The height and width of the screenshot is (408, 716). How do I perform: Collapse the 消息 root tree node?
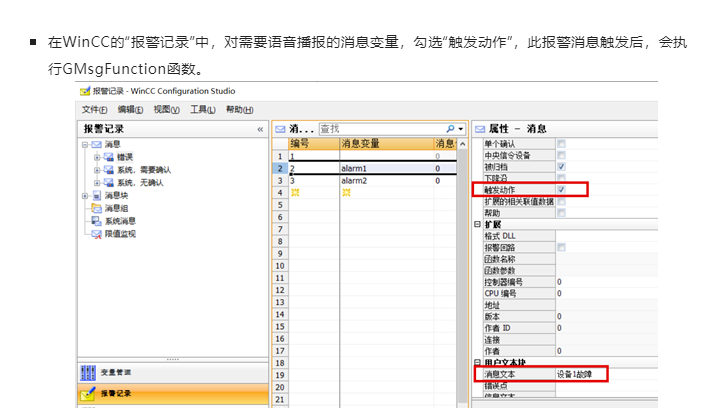pos(85,145)
